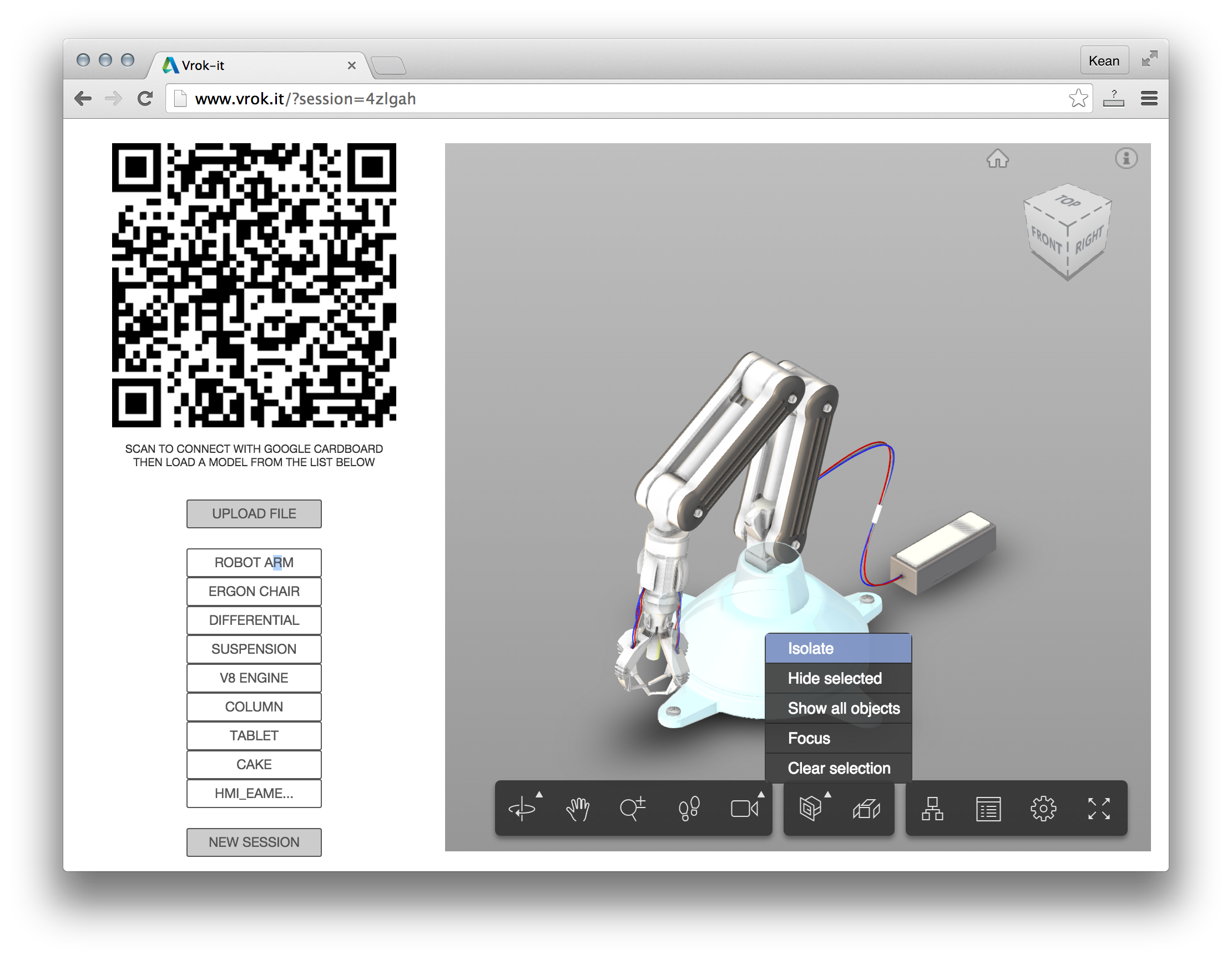This screenshot has height=959, width=1232.
Task: Expand the Camera tool submenu arrow
Action: coord(761,794)
